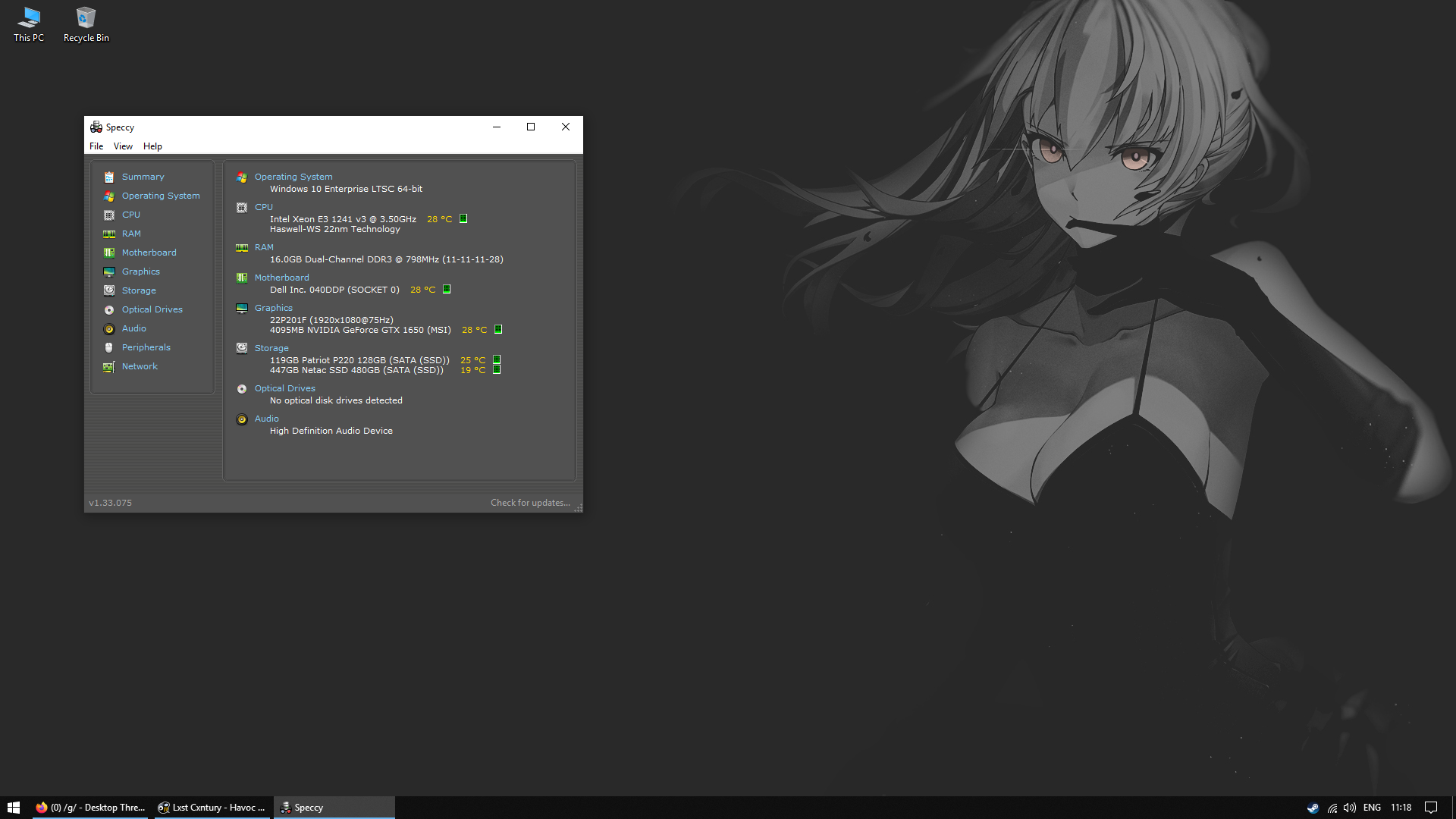Open the RAM sidebar item
This screenshot has width=1456, height=819.
click(131, 234)
